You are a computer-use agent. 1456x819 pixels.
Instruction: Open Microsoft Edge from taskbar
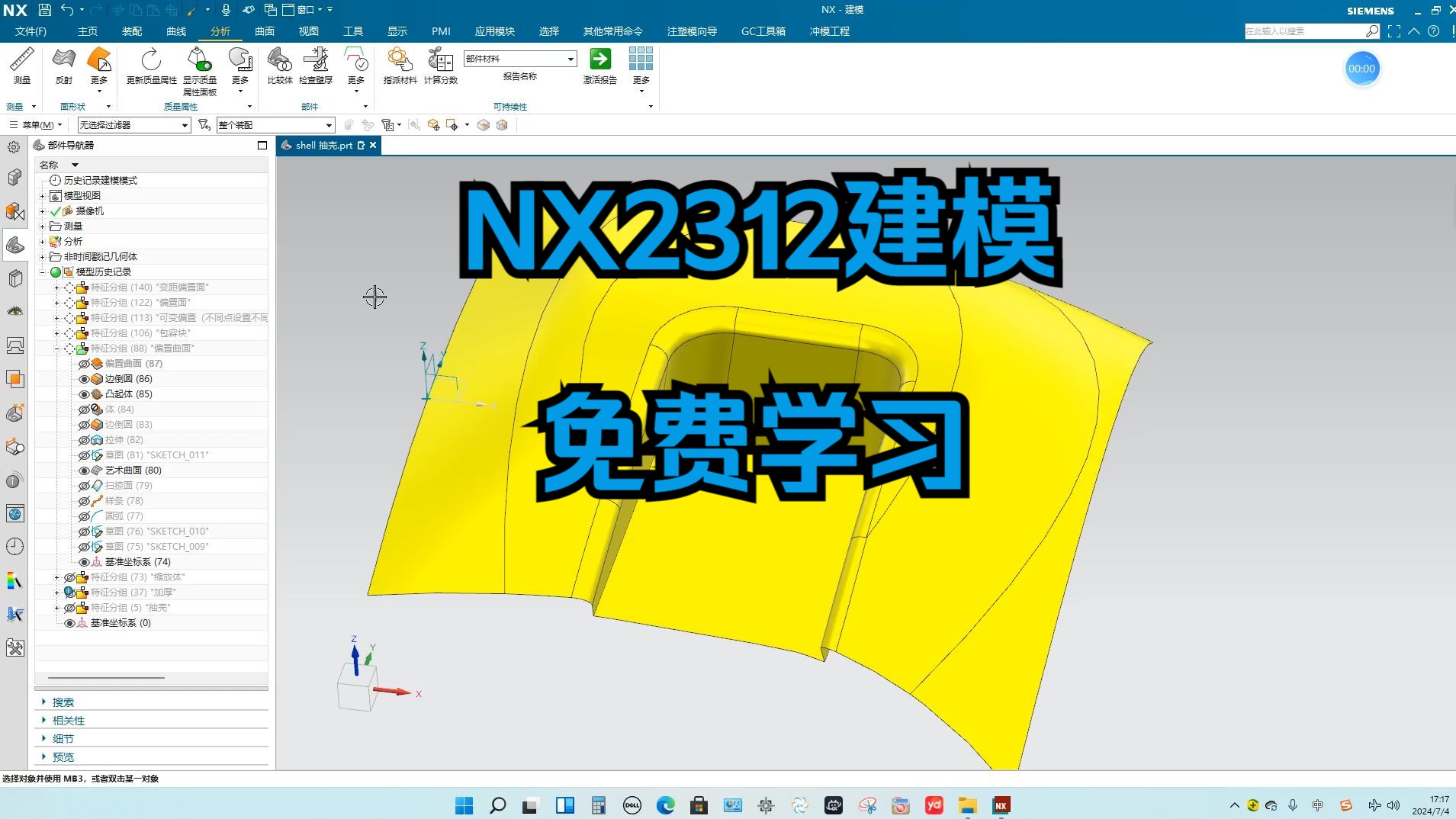(x=665, y=805)
